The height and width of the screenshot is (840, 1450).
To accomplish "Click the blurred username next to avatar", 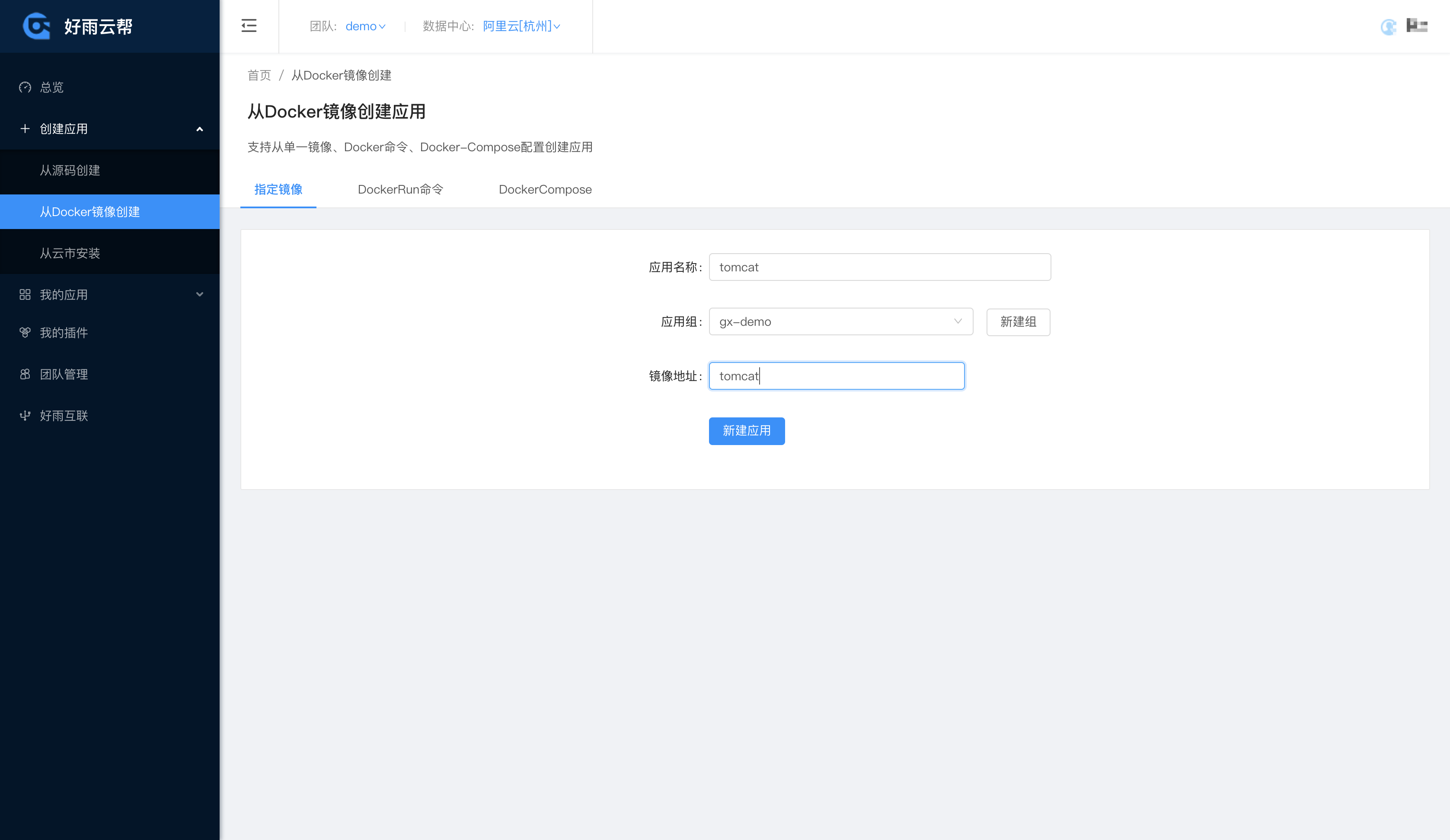I will coord(1417,25).
